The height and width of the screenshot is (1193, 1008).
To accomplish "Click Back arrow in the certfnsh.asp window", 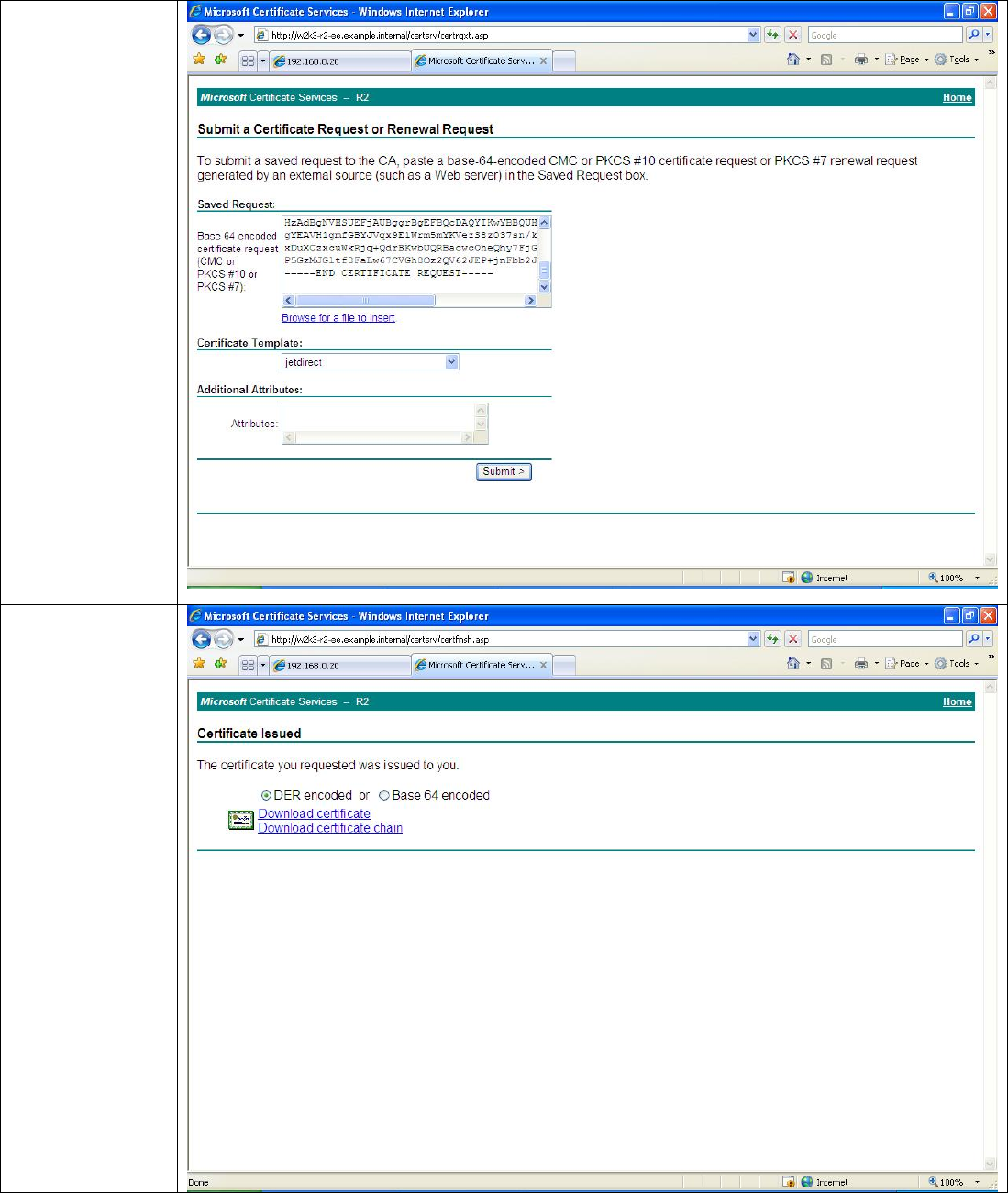I will point(202,639).
